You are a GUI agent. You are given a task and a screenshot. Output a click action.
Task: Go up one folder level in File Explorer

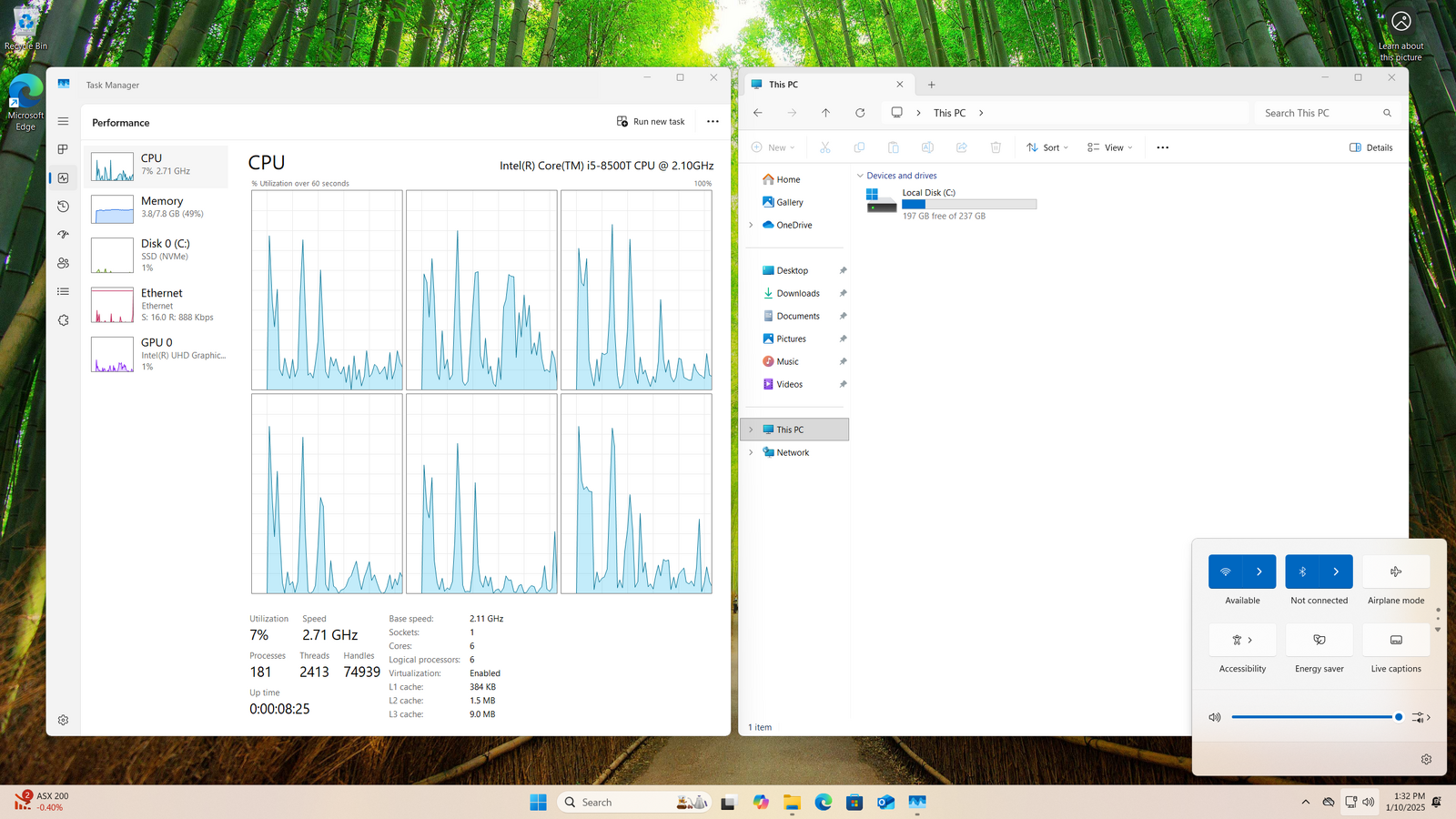[825, 113]
